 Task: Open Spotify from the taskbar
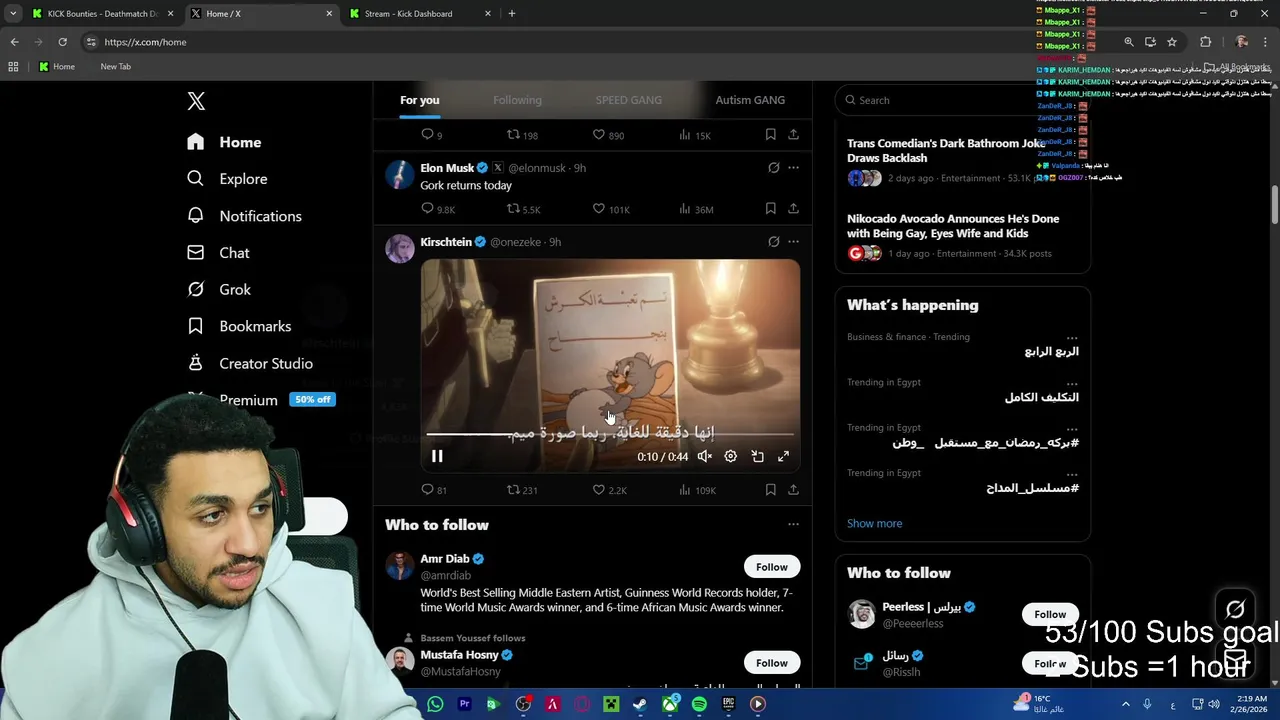pos(699,704)
